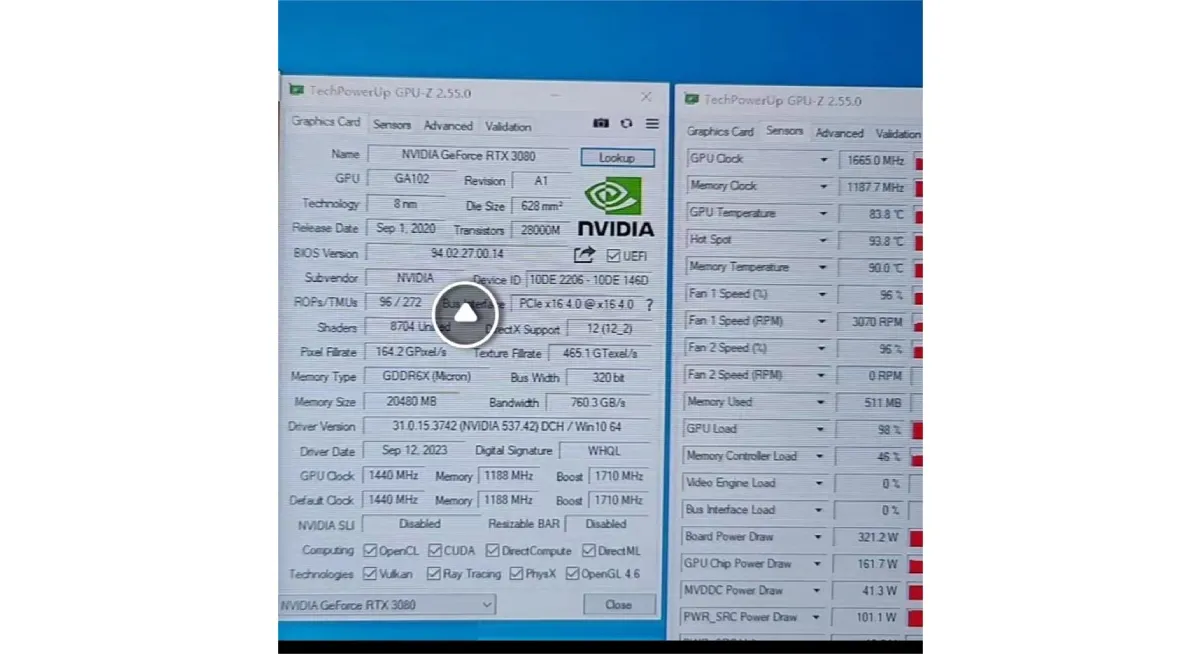Open the Hot Spot sensor dropdown arrow
This screenshot has width=1200, height=654.
[x=824, y=240]
